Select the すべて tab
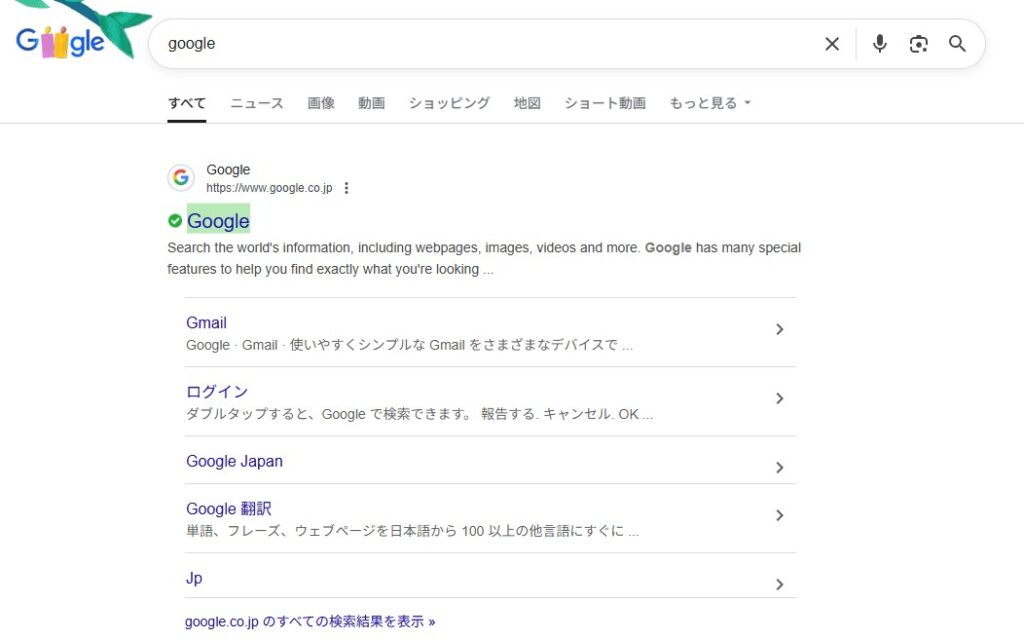This screenshot has width=1024, height=640. [187, 103]
